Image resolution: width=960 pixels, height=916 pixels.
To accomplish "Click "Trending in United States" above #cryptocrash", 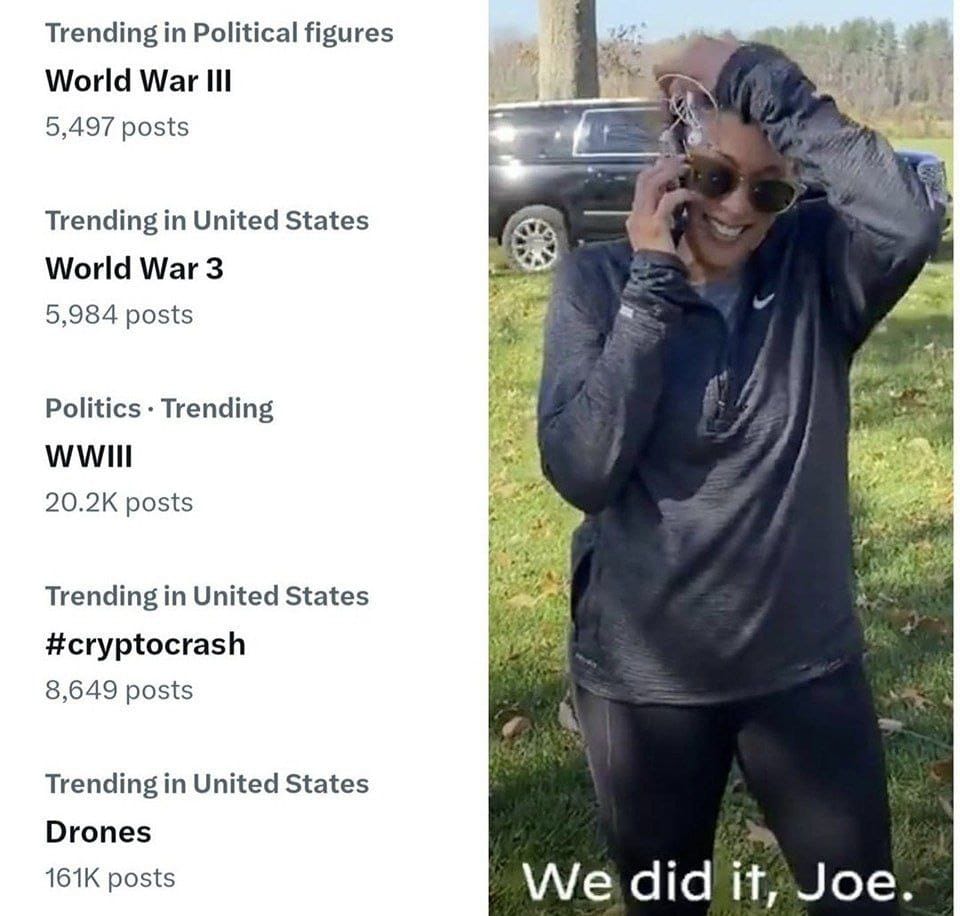I will coord(207,596).
